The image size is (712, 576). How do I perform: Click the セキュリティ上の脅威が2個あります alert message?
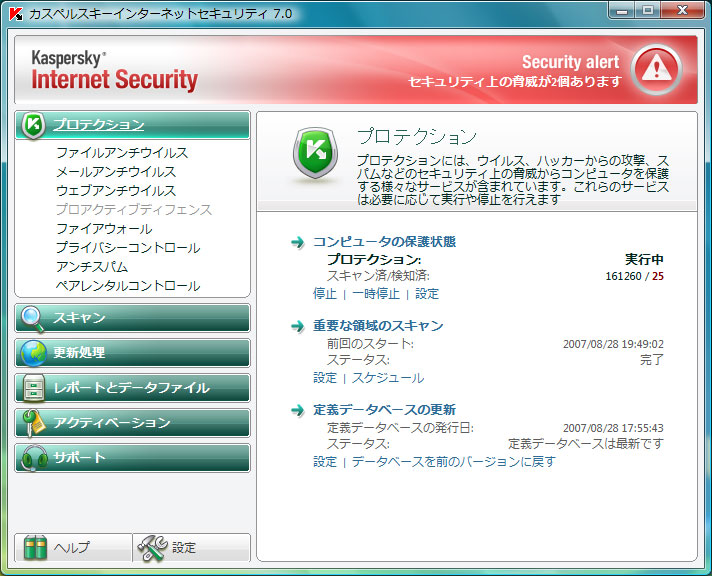point(515,82)
